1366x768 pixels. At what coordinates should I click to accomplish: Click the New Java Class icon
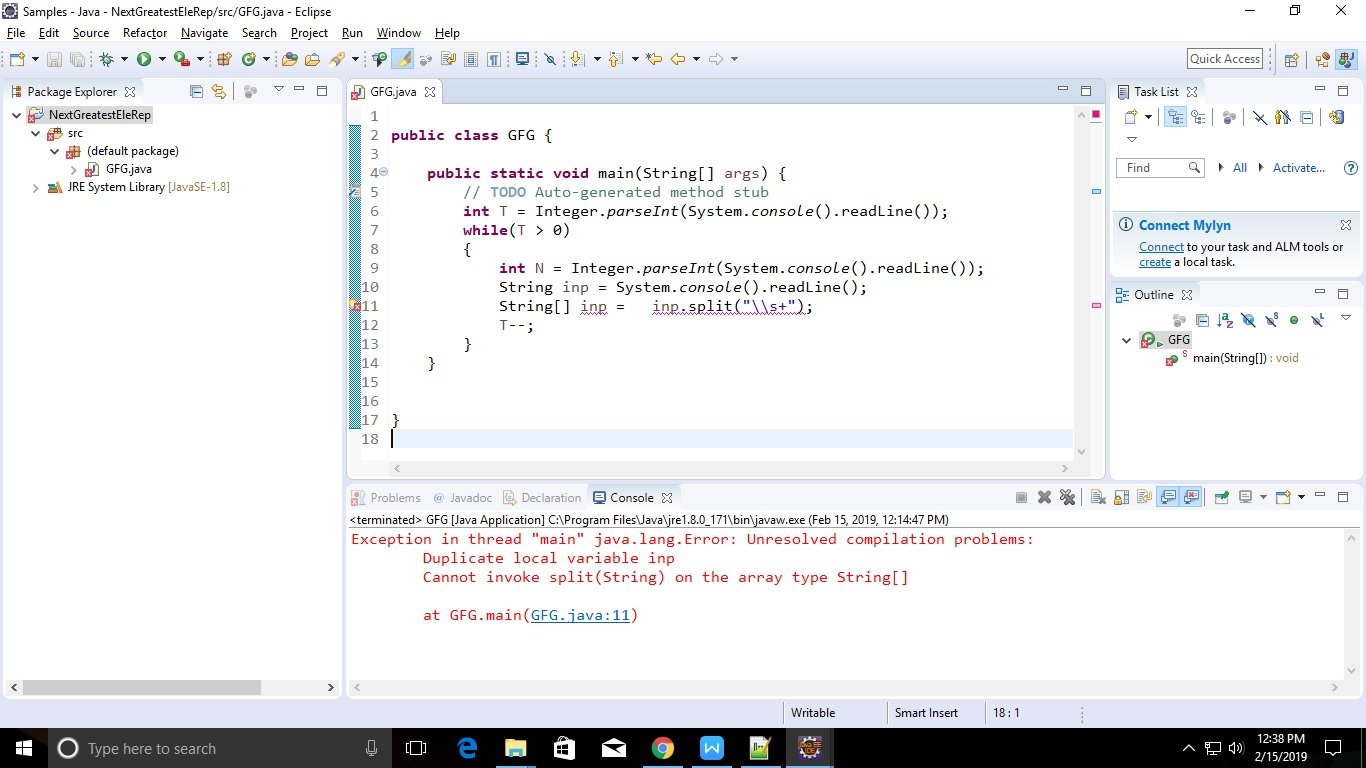(249, 59)
